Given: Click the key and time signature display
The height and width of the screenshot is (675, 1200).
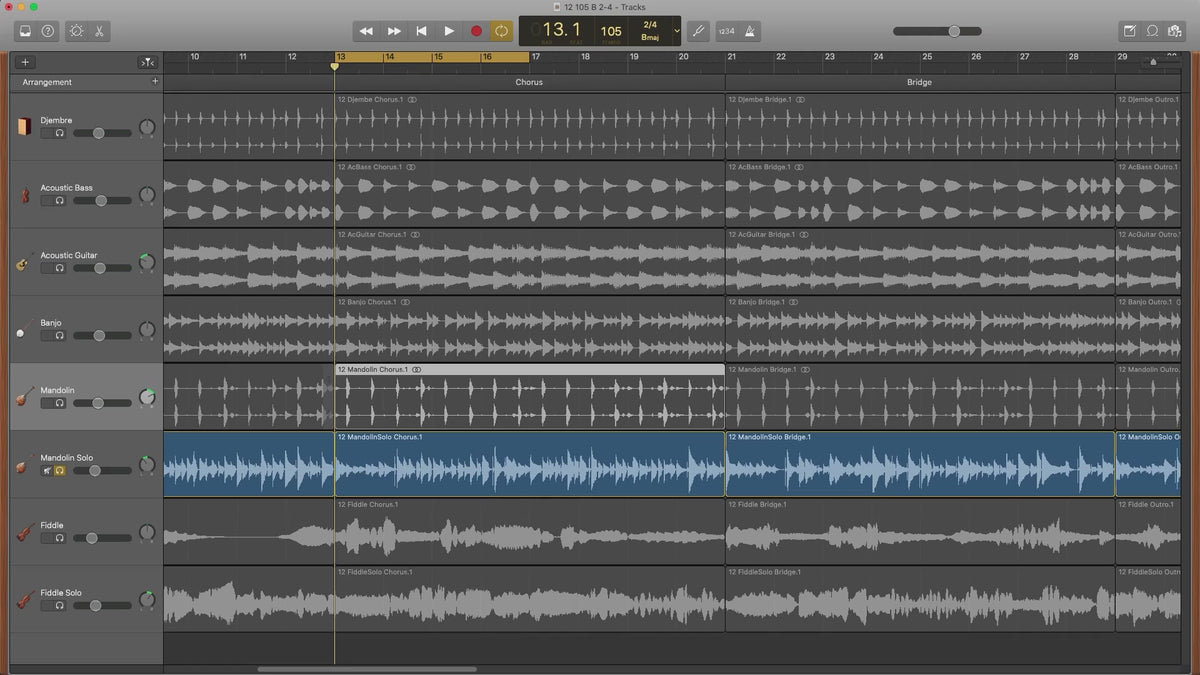Looking at the screenshot, I should click(650, 31).
